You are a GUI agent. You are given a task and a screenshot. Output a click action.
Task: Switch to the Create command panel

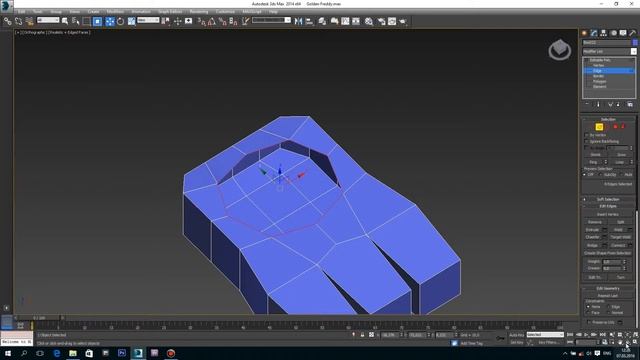(584, 33)
